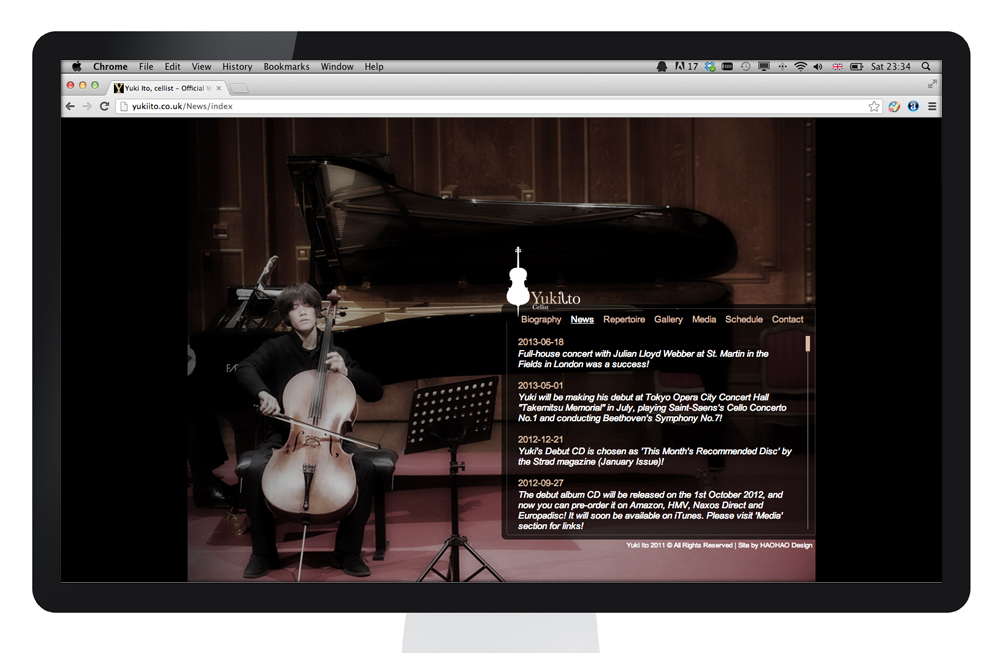Open the volume control icon
Screen dimensions: 1000x653
[x=818, y=66]
